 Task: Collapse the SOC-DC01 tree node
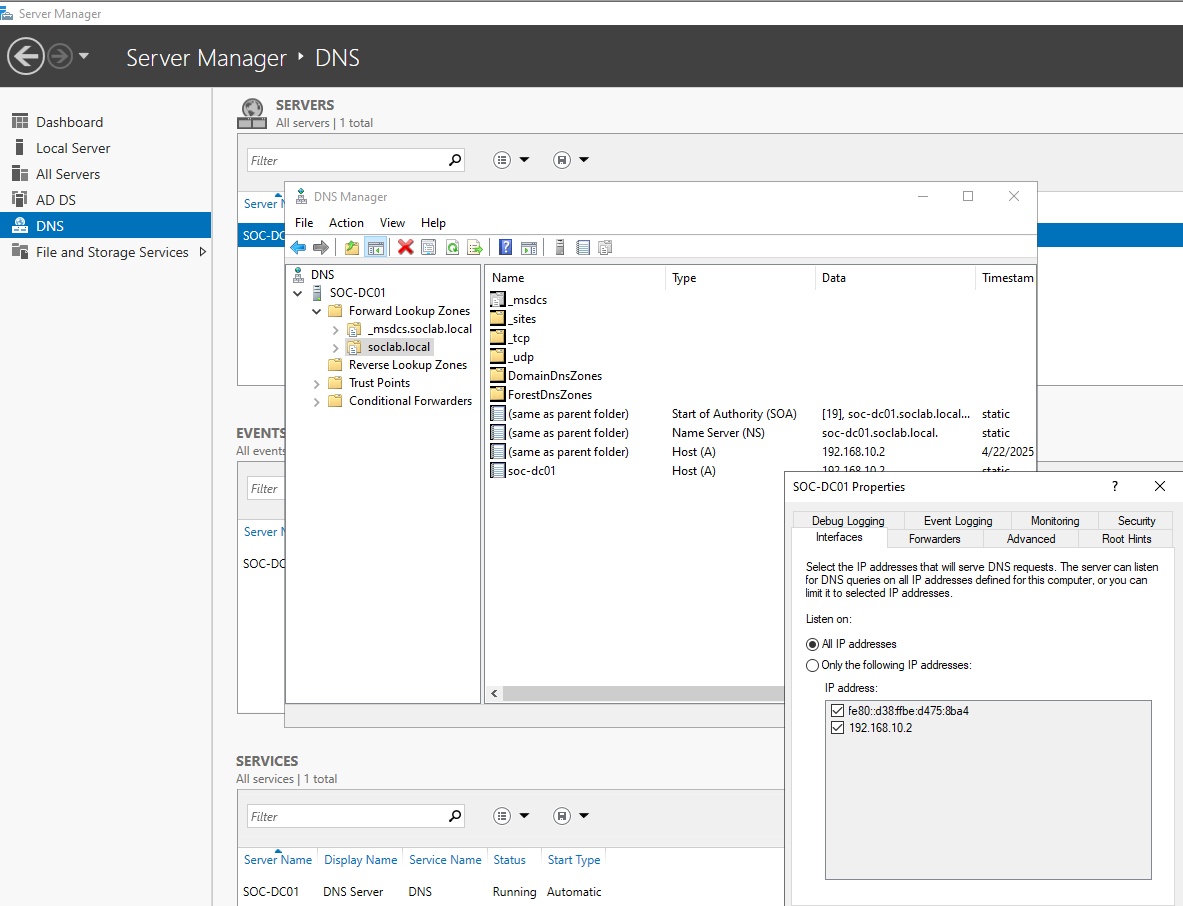click(298, 293)
